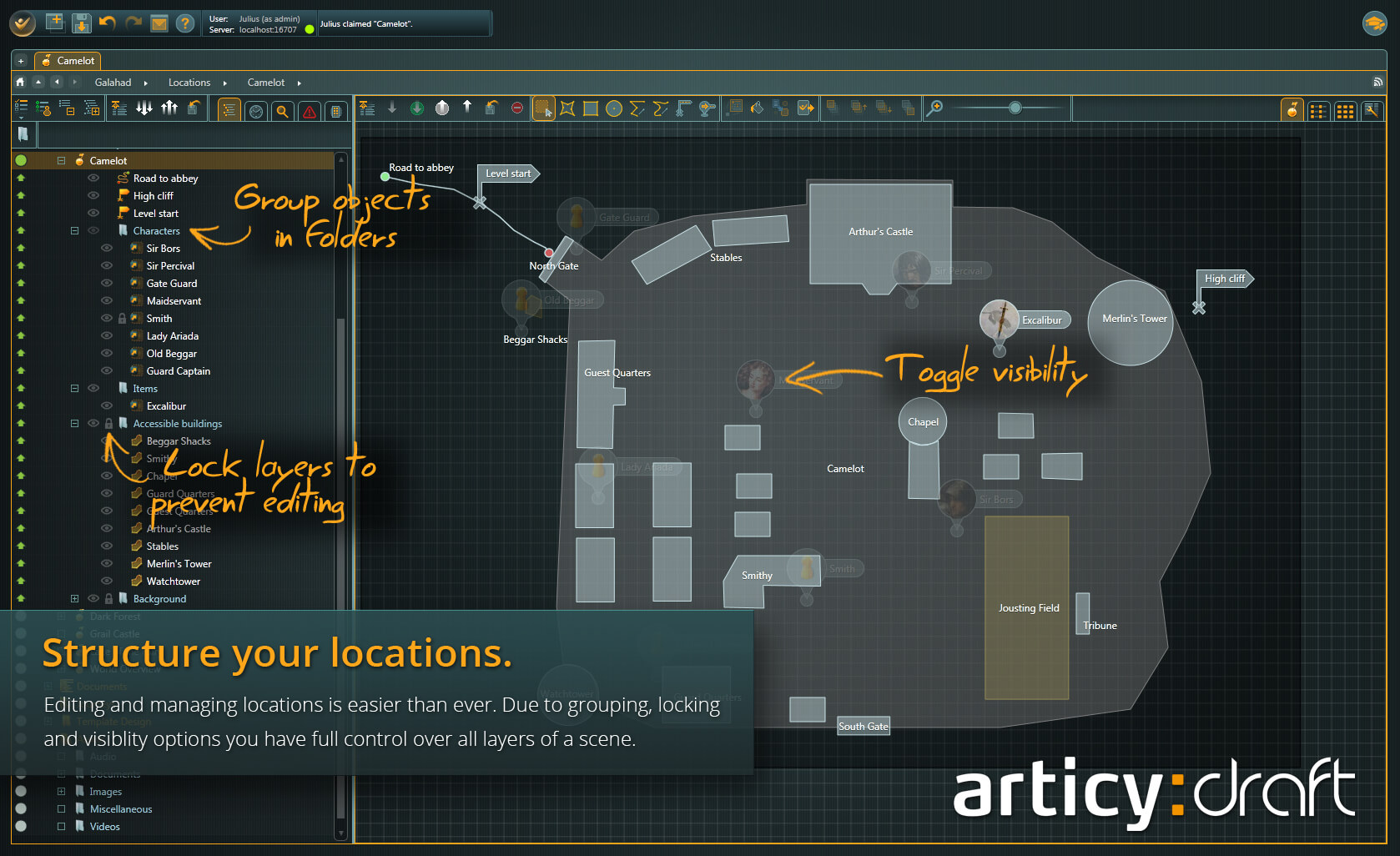1400x856 pixels.
Task: Click the undo arrow button
Action: [108, 23]
